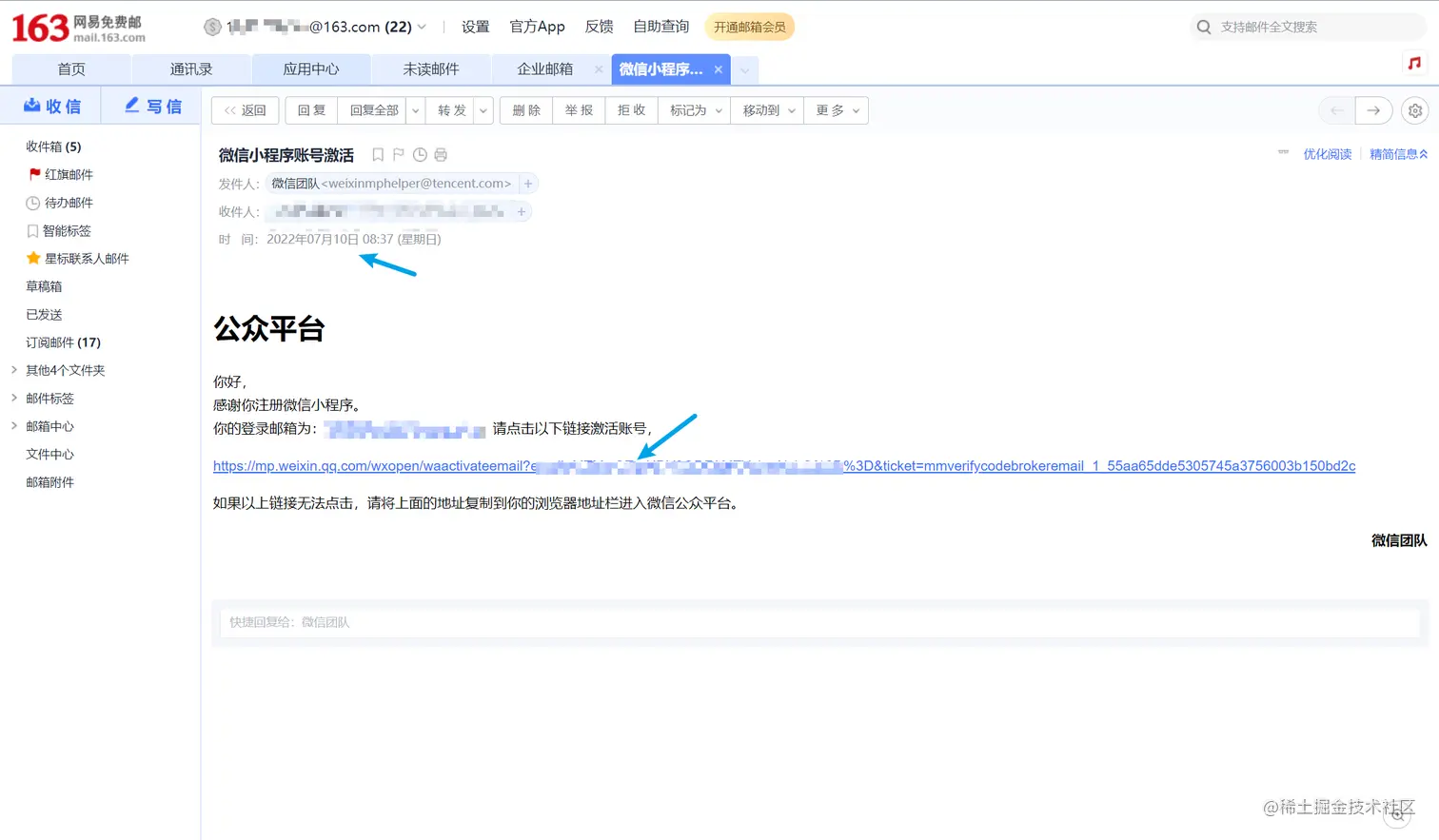Viewport: 1439px width, 840px height.
Task: Open the 标记为 dropdown
Action: point(695,110)
